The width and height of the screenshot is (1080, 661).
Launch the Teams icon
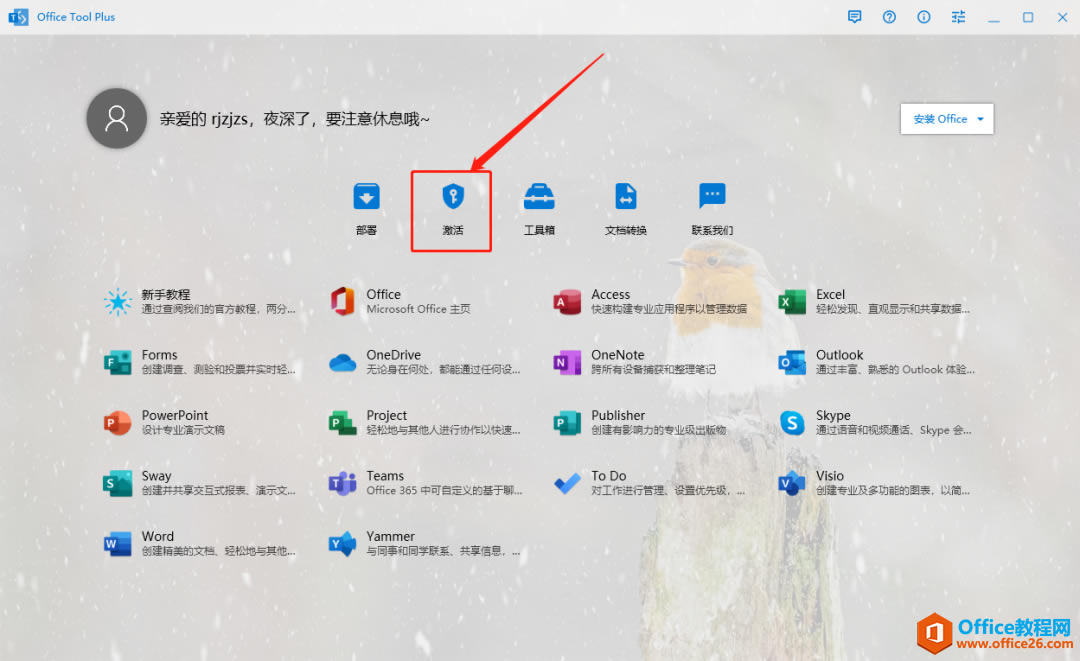342,483
